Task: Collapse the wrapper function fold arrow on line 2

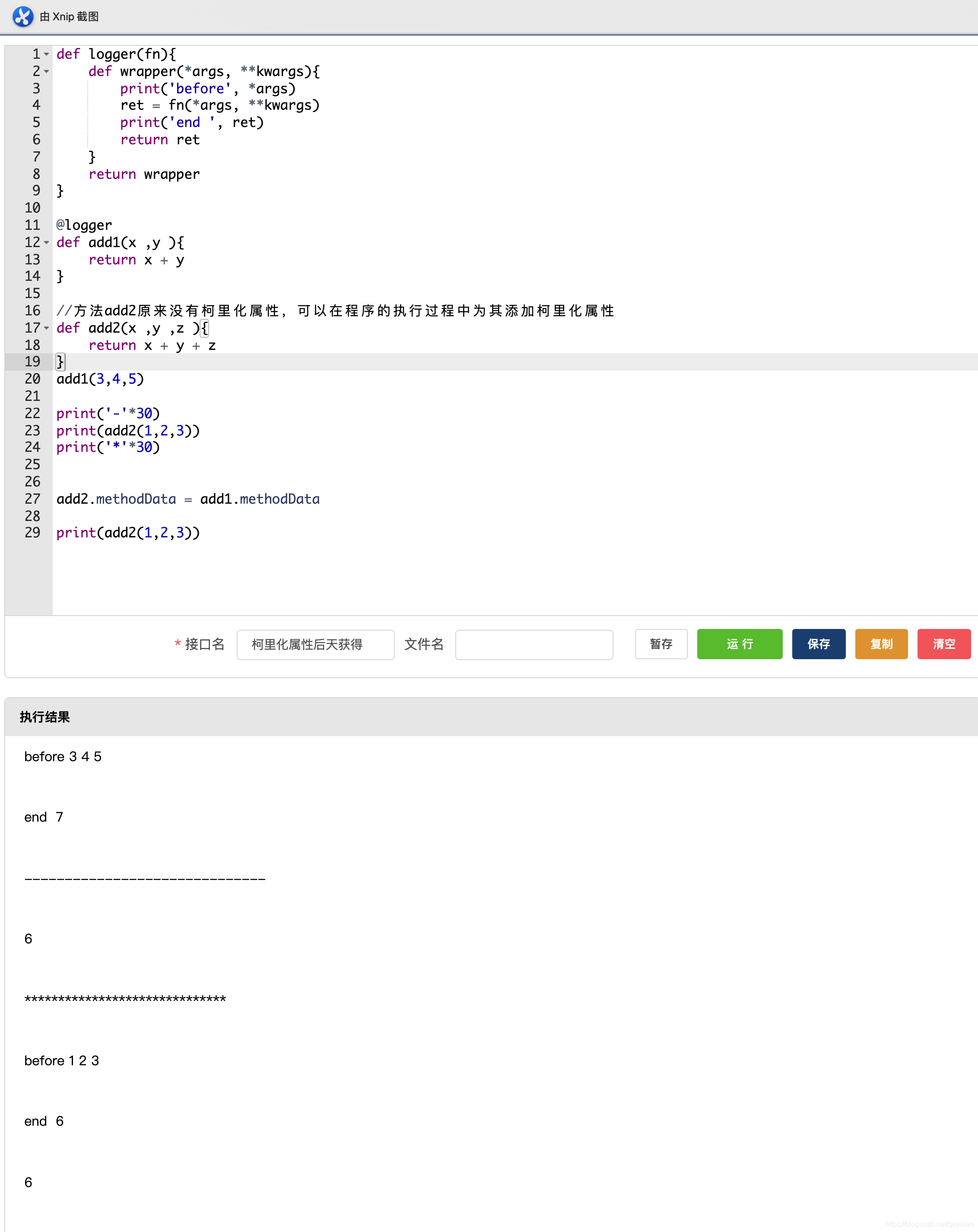Action: (x=47, y=71)
